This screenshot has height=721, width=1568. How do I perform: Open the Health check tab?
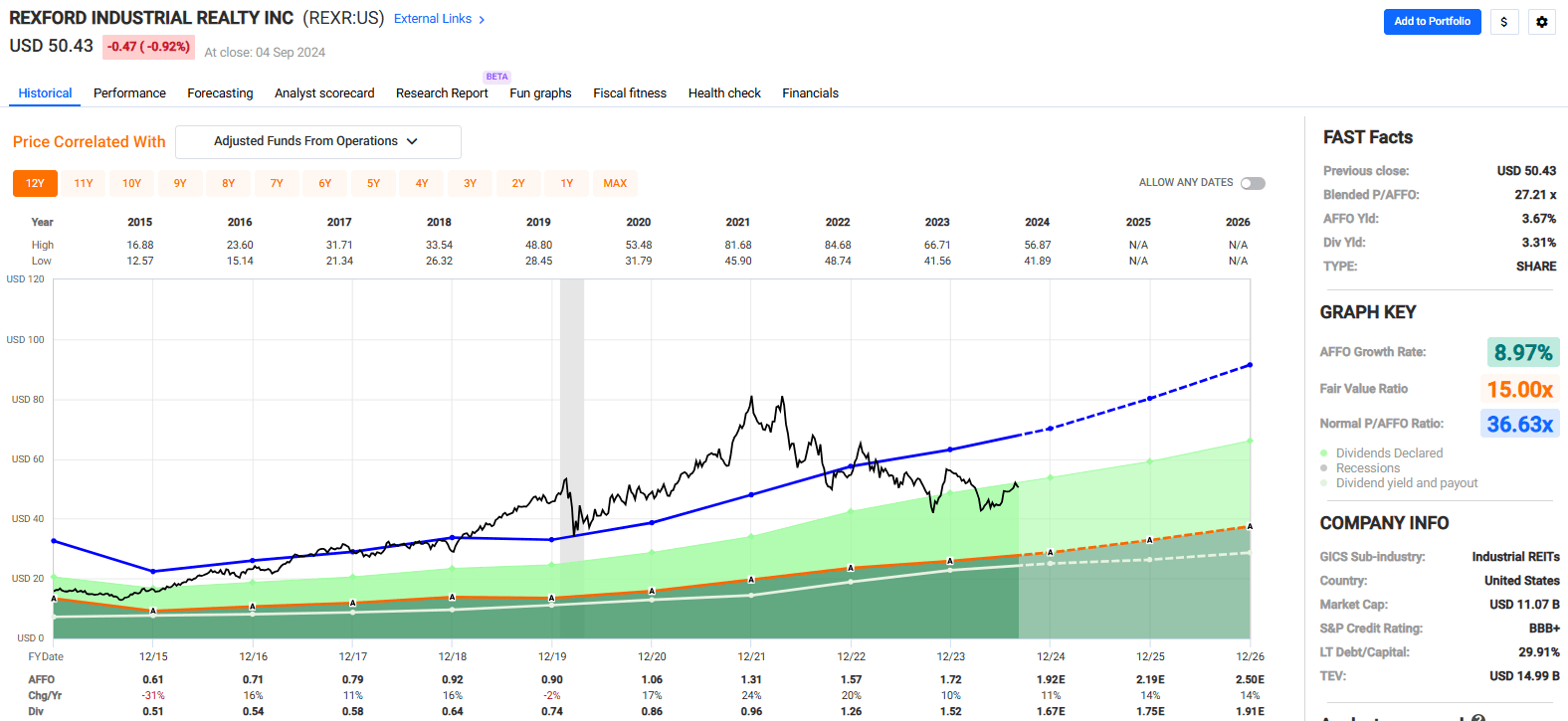[x=724, y=93]
